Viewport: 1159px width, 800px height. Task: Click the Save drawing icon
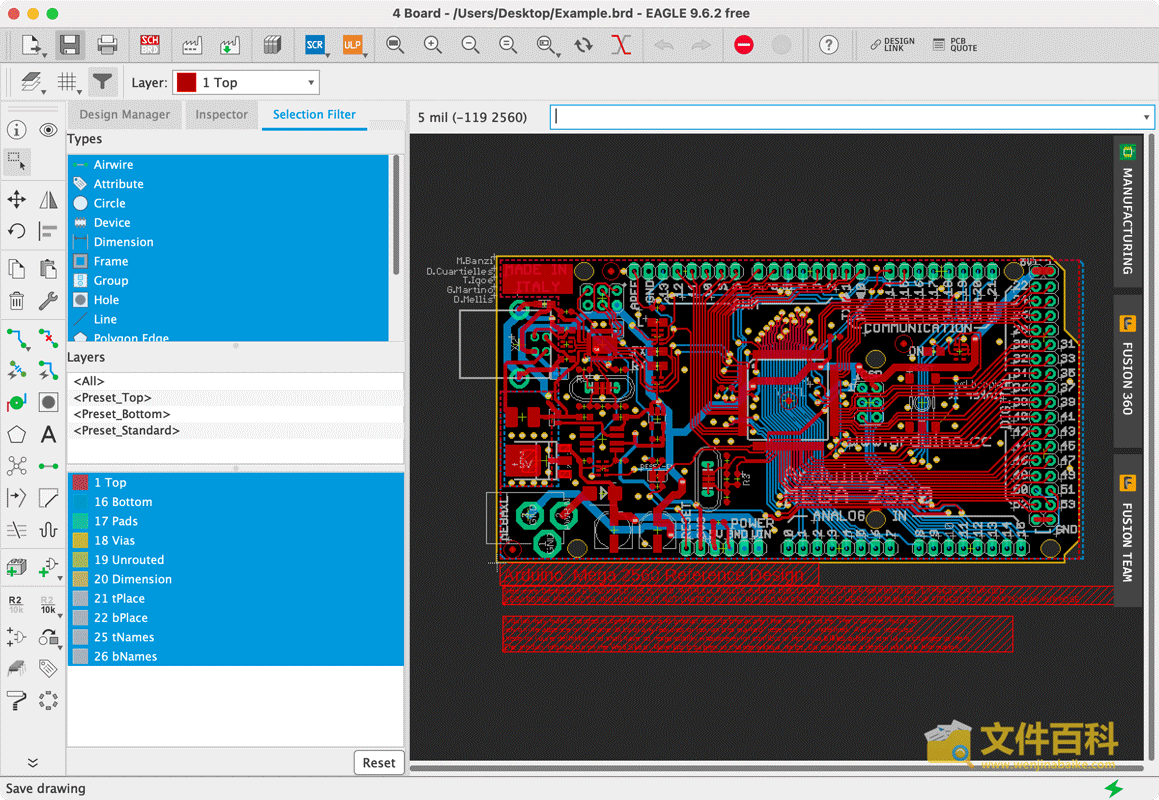coord(69,45)
